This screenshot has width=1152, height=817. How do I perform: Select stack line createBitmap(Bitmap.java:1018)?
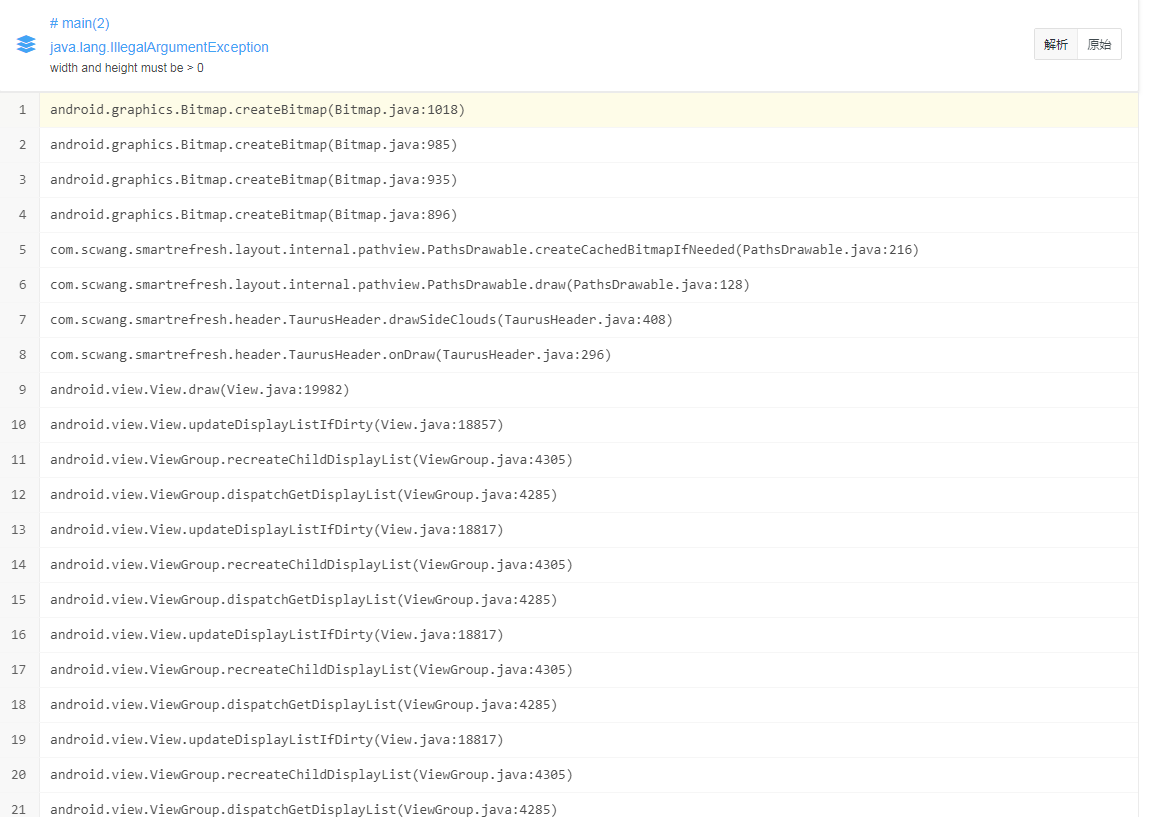tap(588, 109)
